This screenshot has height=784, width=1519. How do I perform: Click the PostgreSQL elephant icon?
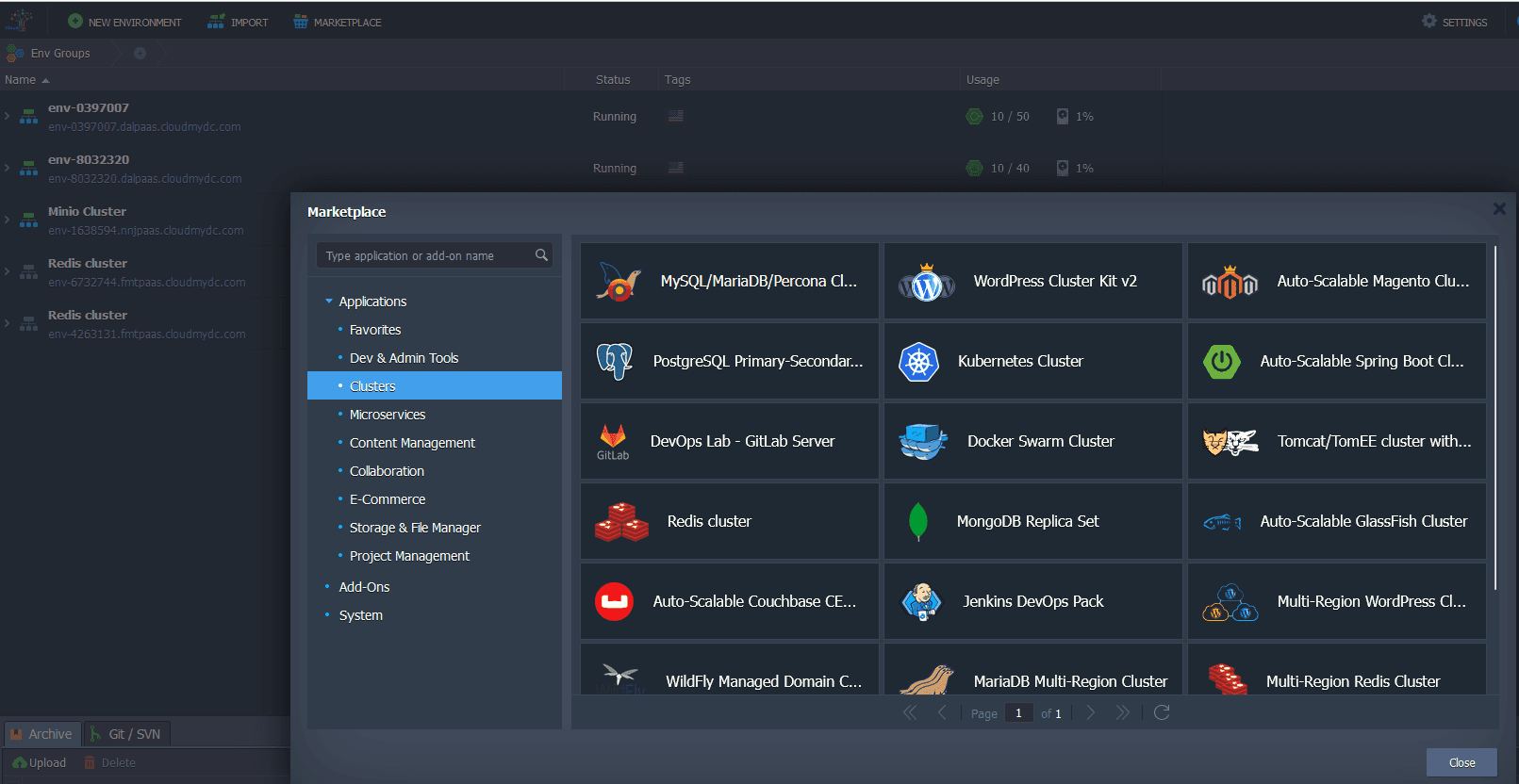tap(615, 362)
